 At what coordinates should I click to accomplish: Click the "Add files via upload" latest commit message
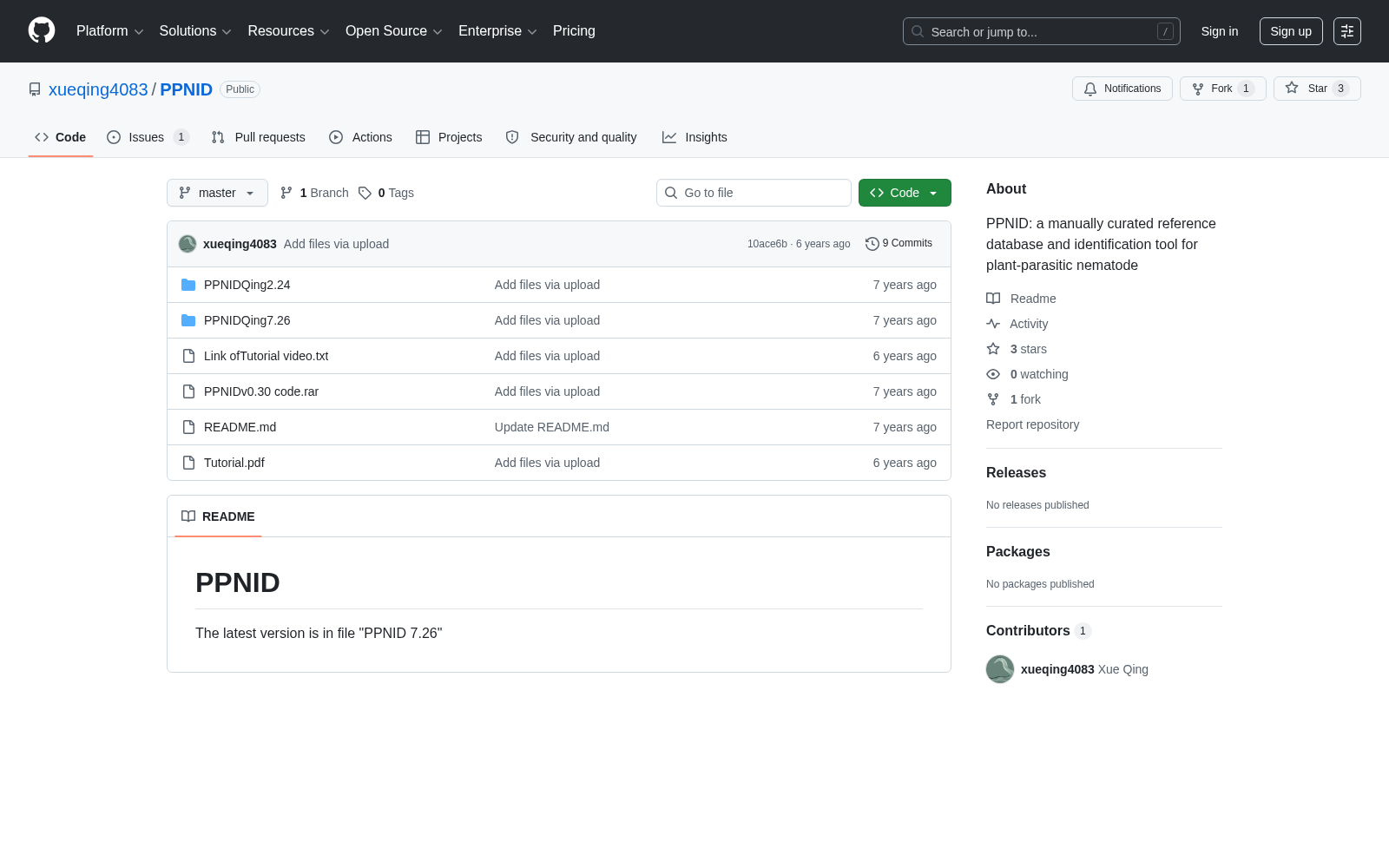pos(336,244)
